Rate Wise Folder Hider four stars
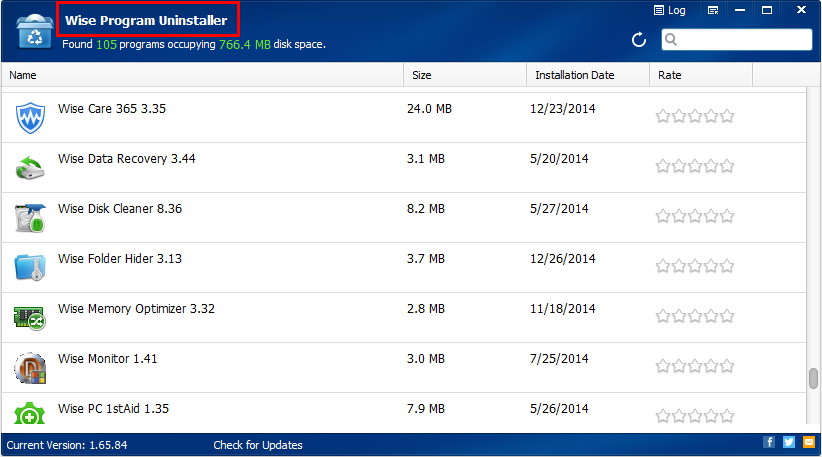The height and width of the screenshot is (457, 822). pos(711,266)
